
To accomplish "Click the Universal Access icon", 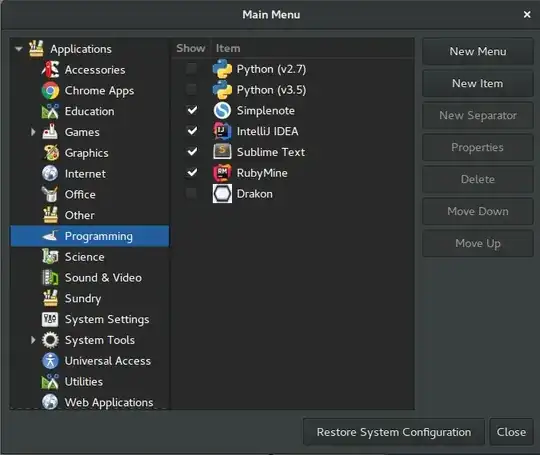I will tap(50, 361).
